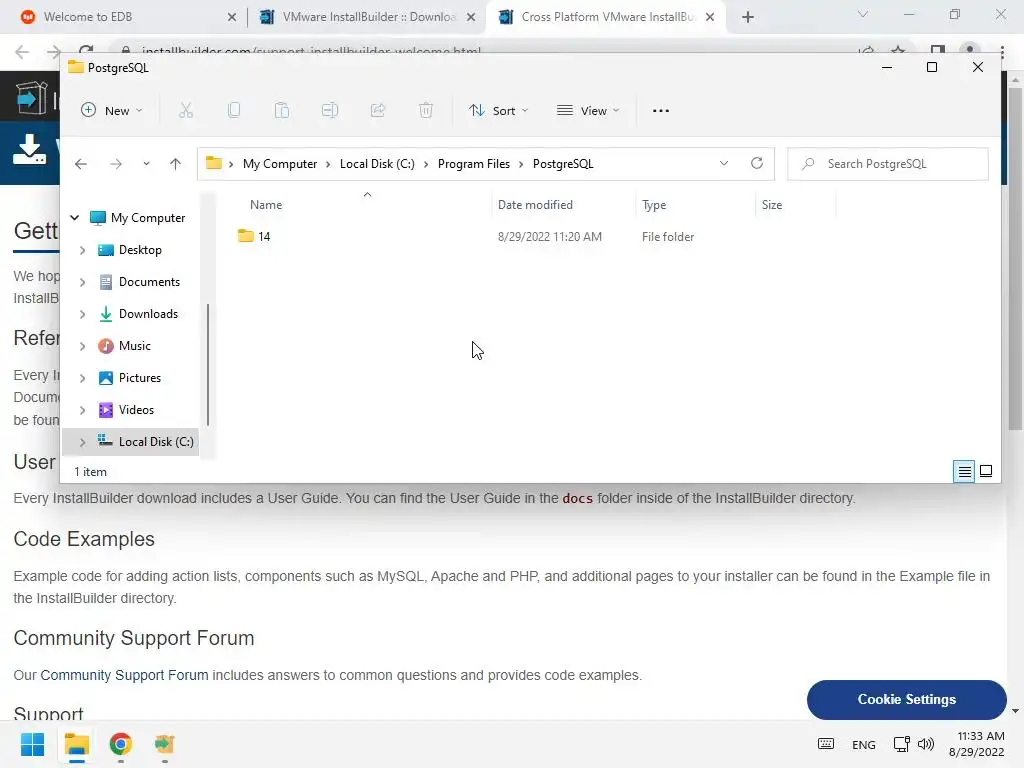Screen dimensions: 1024x768
Task: Switch to VMware InstallBuilder Download tab
Action: [x=369, y=17]
